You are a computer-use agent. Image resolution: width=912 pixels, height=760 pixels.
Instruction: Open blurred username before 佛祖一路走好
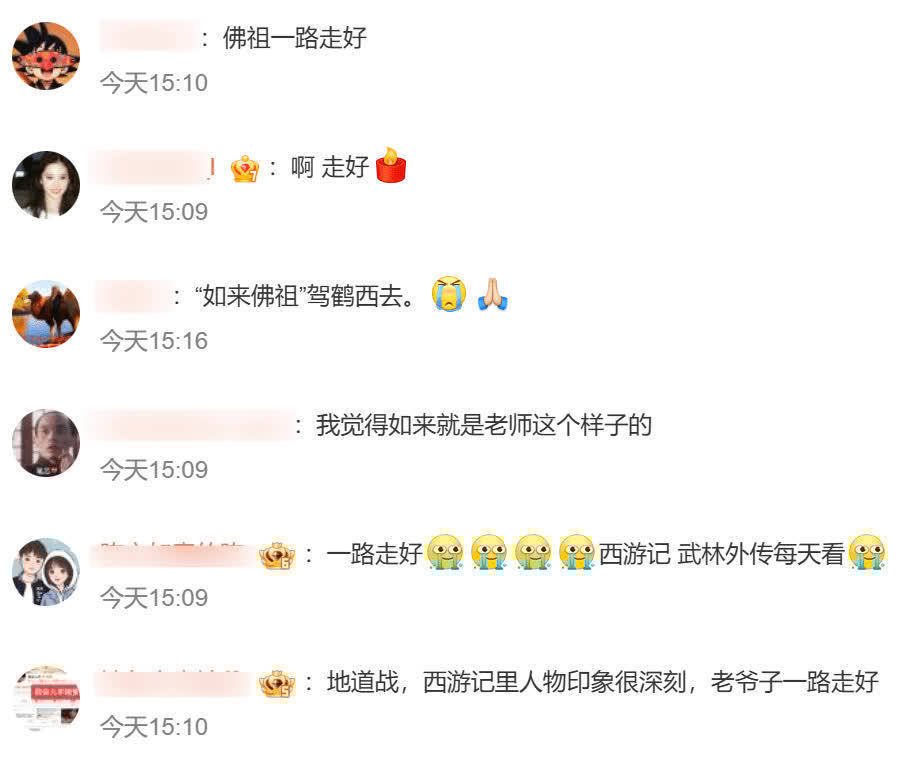(148, 36)
